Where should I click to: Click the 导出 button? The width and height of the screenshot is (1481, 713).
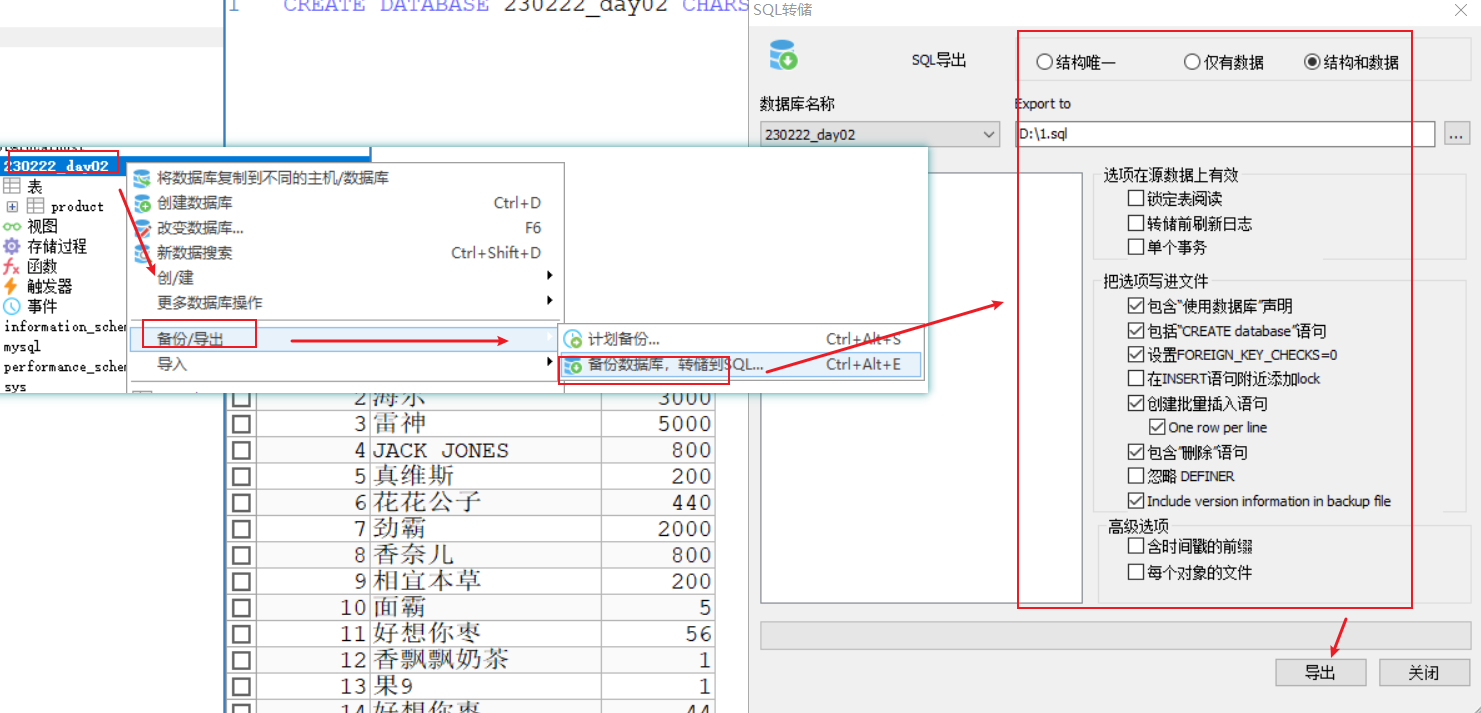click(x=1320, y=673)
